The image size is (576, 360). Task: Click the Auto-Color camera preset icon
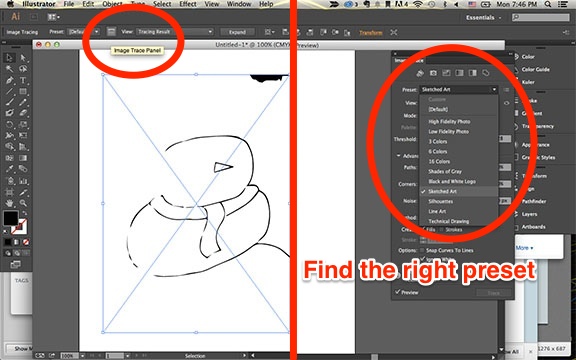coord(433,73)
